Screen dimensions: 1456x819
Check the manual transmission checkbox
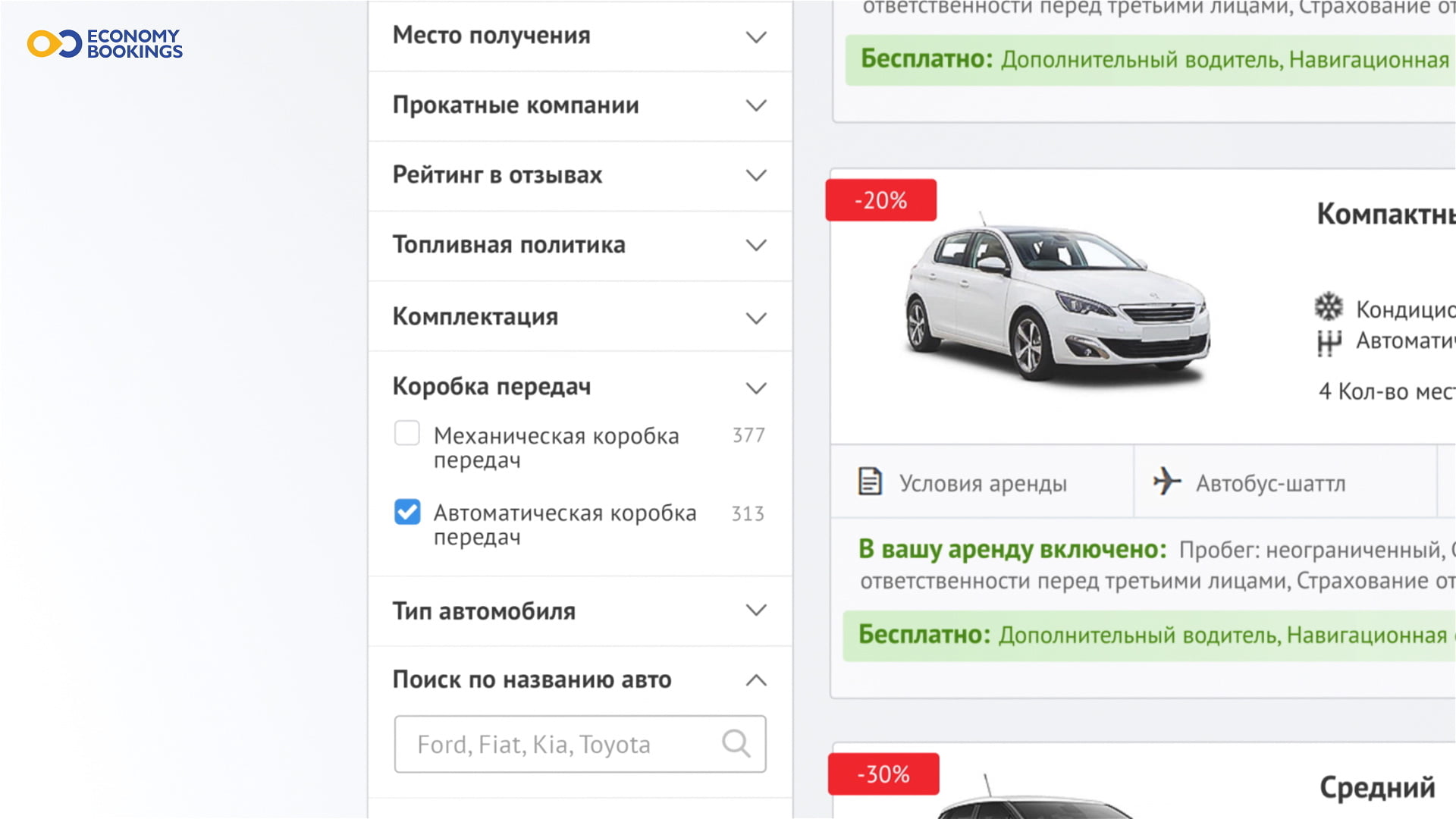coord(407,434)
